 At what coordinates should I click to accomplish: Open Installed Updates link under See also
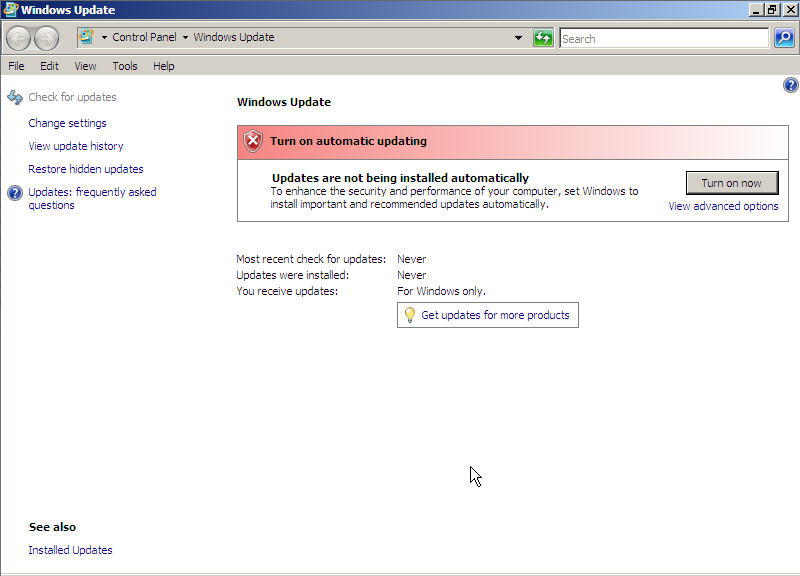coord(70,550)
